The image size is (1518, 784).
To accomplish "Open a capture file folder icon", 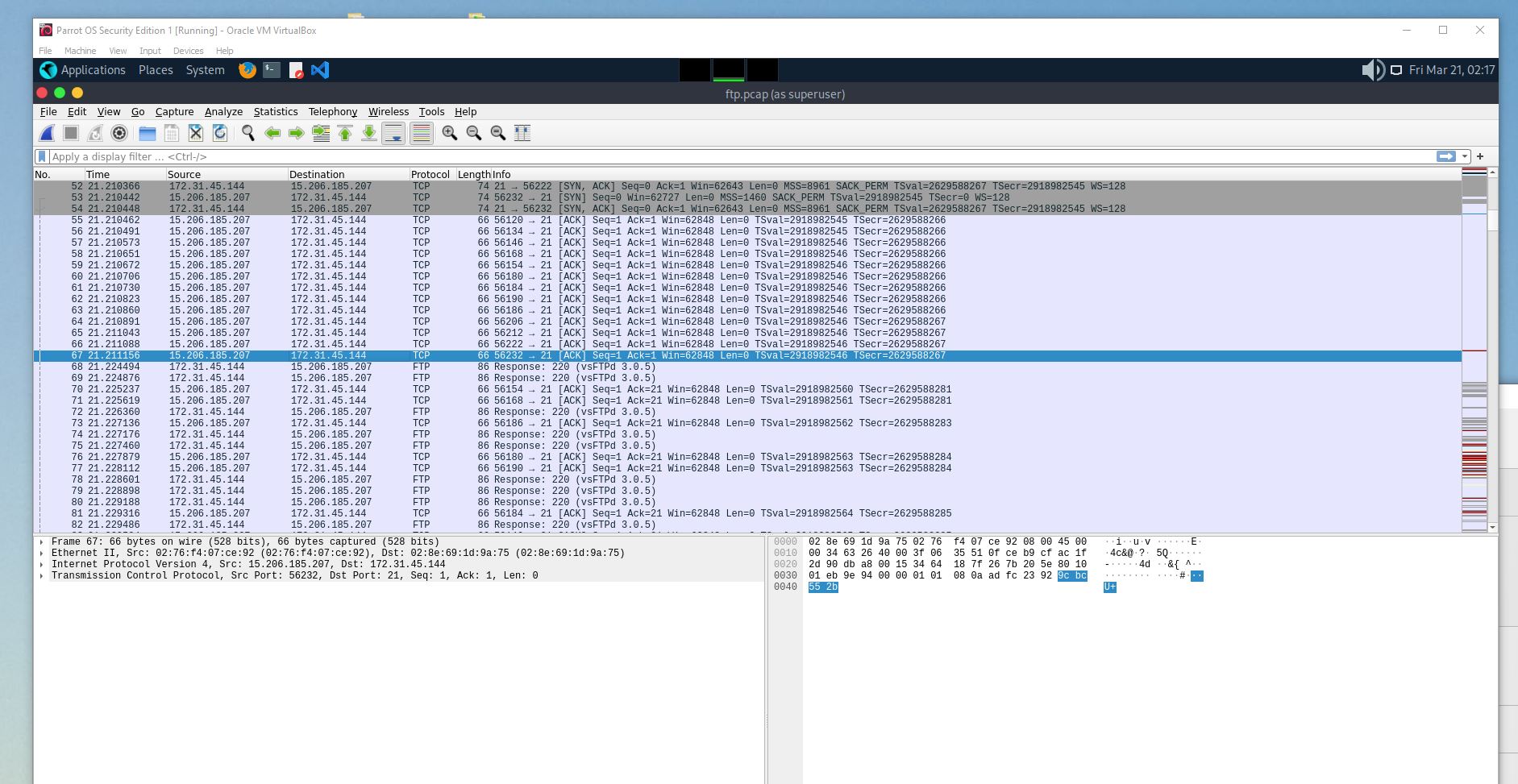I will pyautogui.click(x=148, y=133).
